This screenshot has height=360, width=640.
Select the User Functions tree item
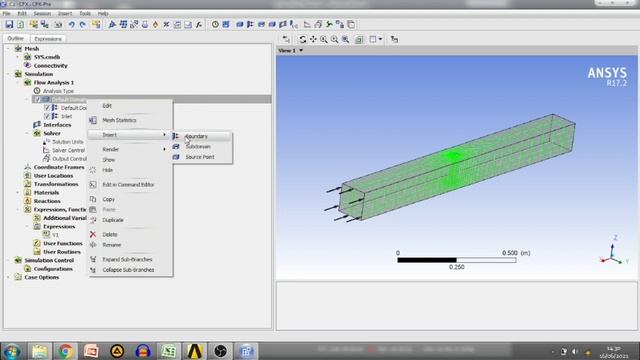63,243
